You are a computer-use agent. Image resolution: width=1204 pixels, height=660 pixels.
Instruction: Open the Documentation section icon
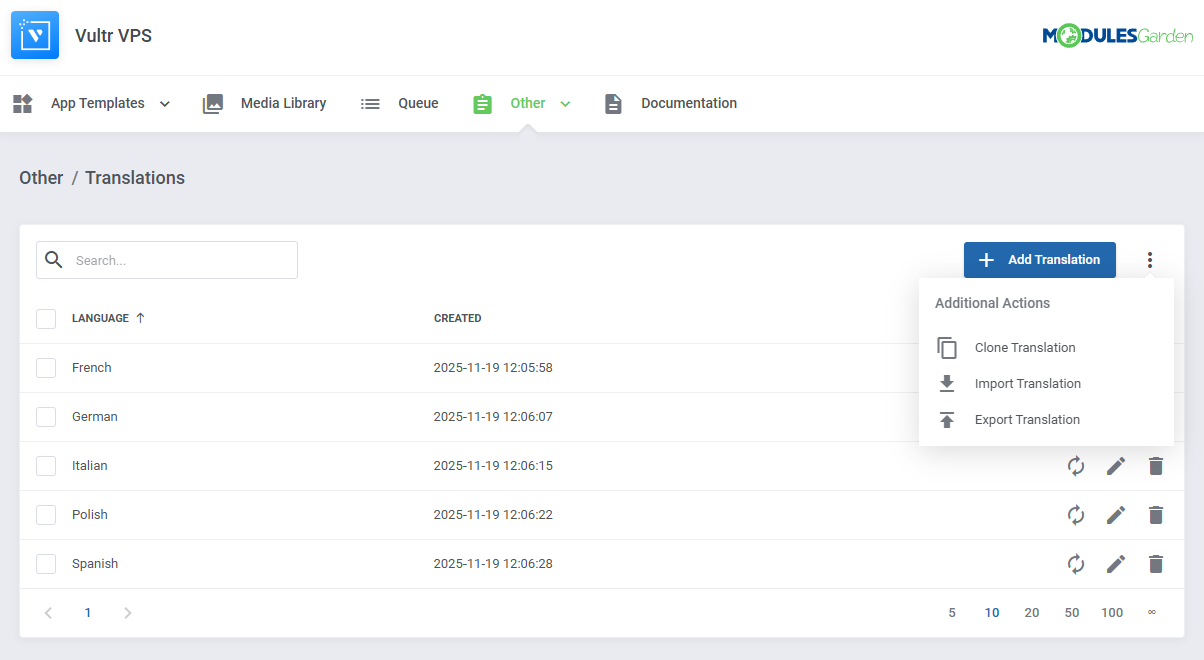point(613,103)
